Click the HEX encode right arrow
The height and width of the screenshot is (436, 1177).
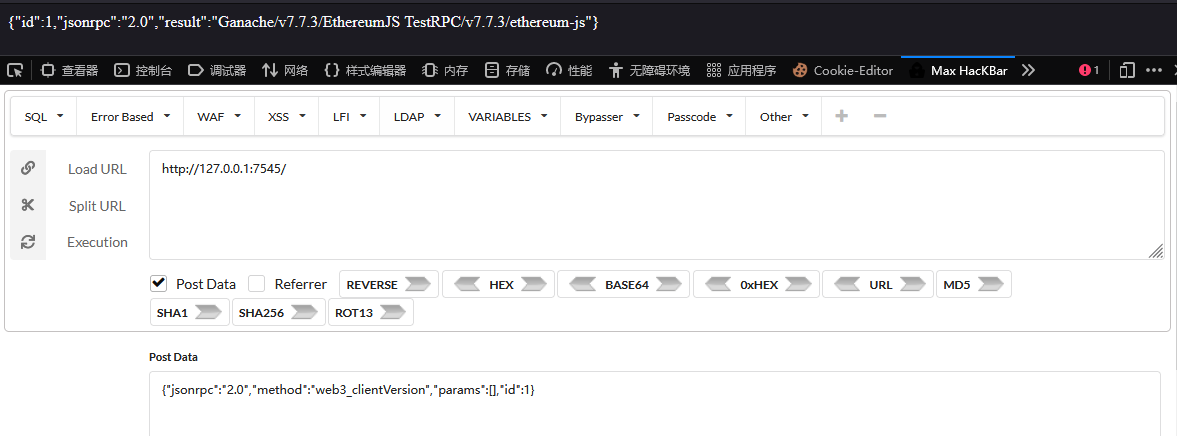click(x=534, y=284)
